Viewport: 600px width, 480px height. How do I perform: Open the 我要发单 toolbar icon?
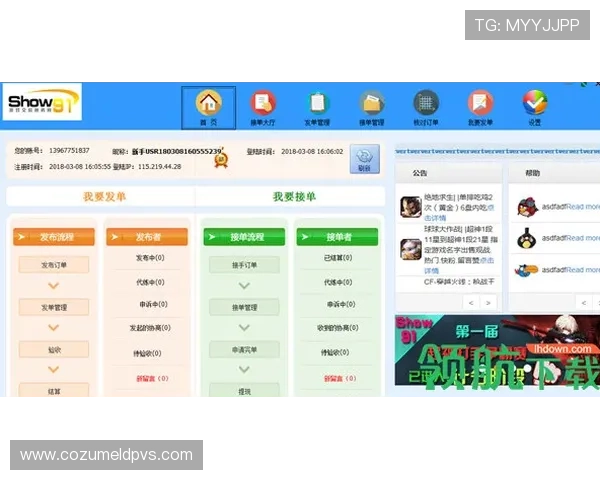click(x=480, y=108)
